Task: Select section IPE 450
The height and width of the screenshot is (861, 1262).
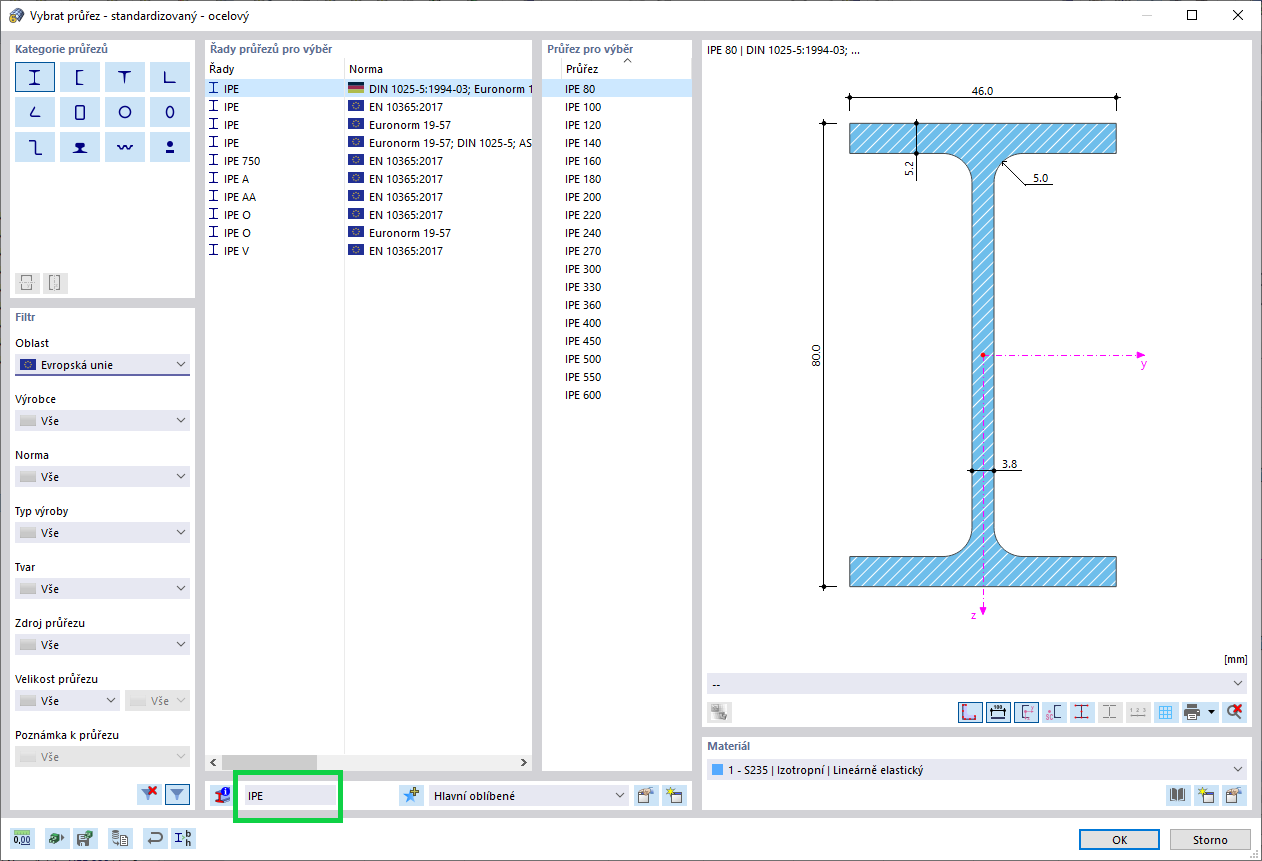Action: tap(616, 341)
